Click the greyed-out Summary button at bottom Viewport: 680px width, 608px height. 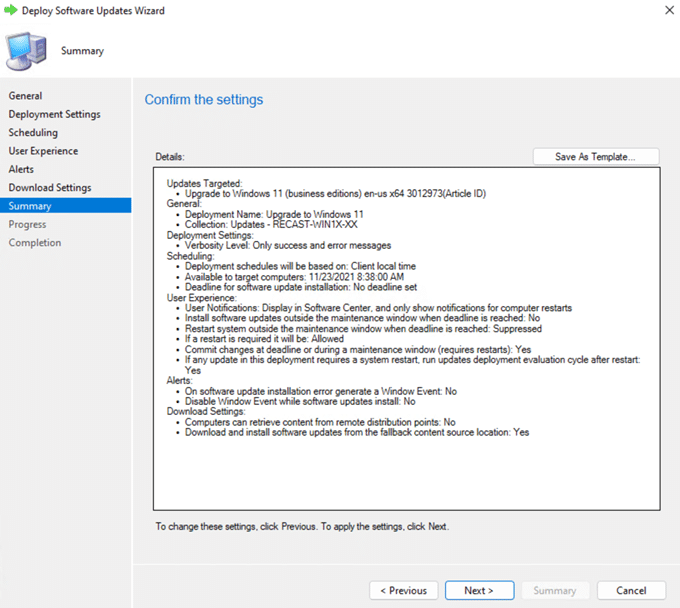point(555,590)
